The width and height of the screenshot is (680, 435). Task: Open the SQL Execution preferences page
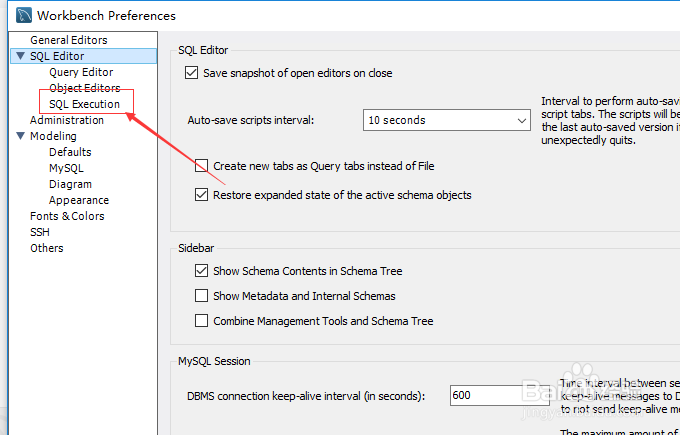84,104
